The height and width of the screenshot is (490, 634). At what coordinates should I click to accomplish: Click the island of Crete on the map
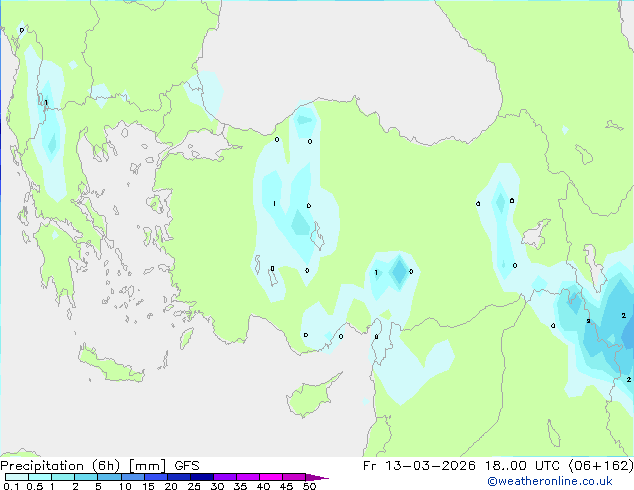(x=111, y=365)
